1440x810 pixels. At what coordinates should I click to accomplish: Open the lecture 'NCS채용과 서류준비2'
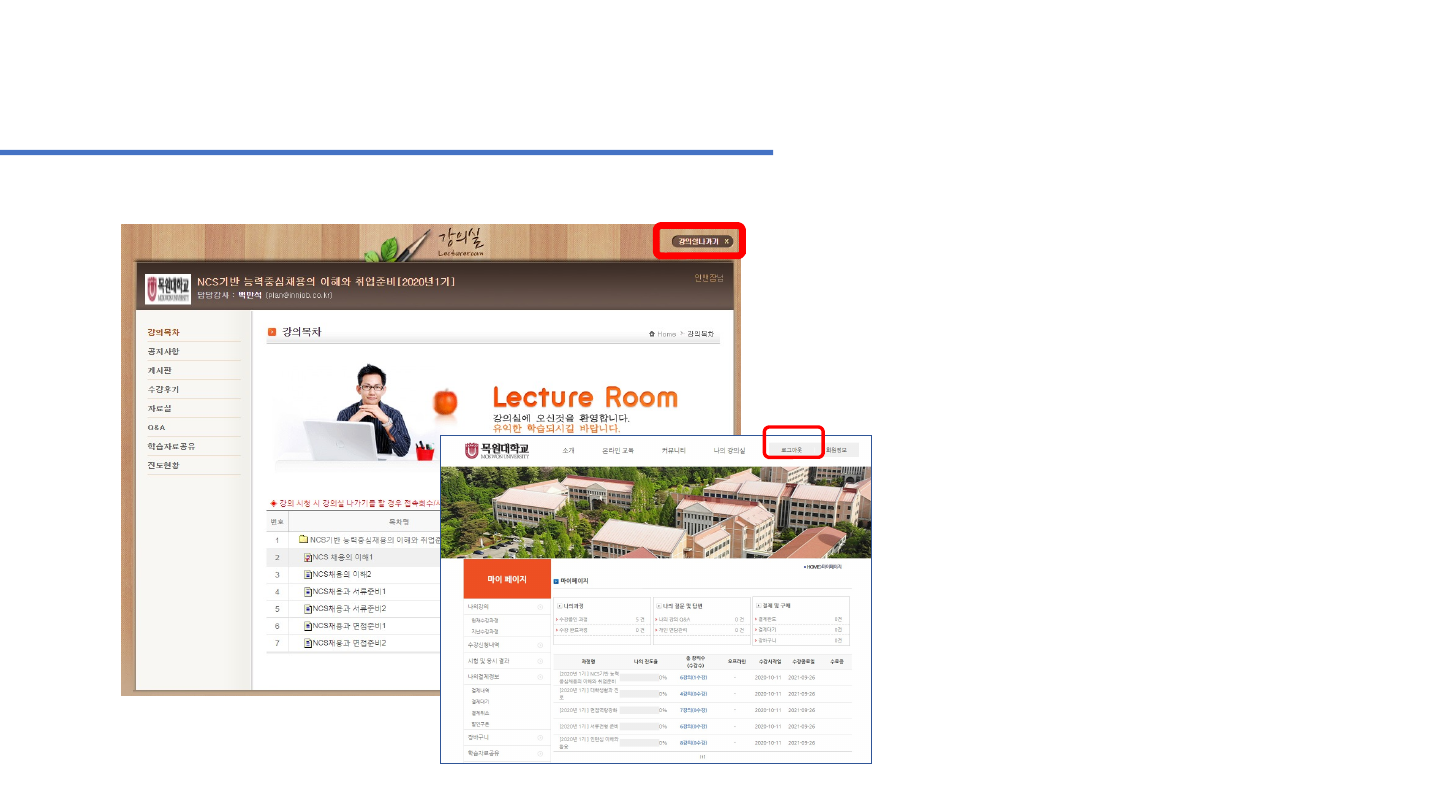(349, 609)
